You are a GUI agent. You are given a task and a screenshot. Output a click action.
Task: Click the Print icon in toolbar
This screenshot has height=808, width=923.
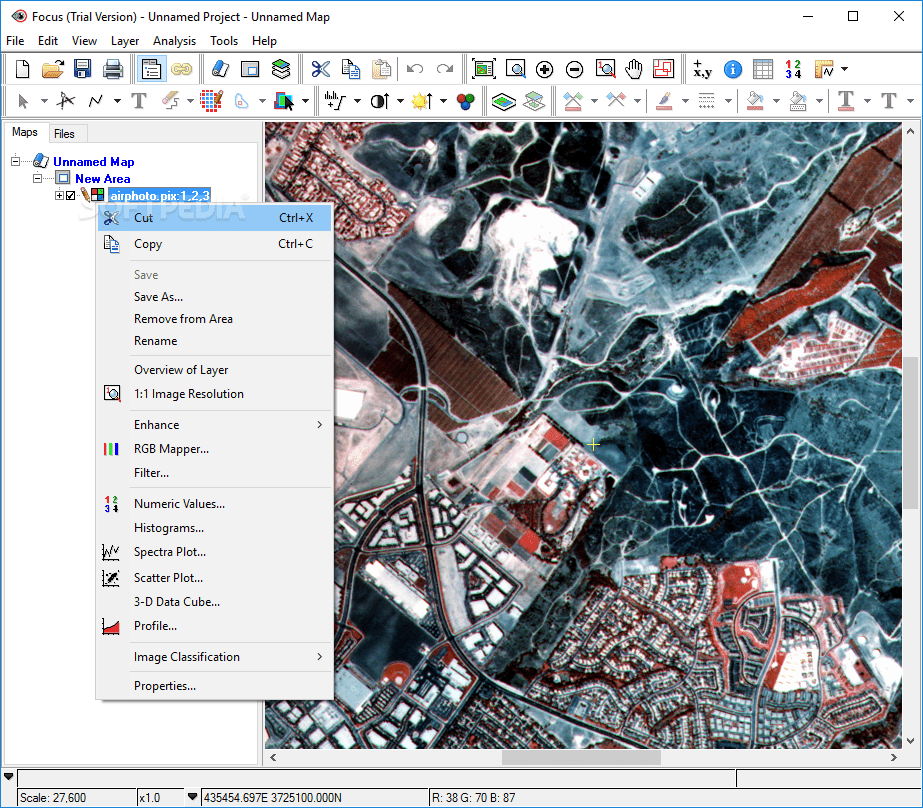pos(113,69)
